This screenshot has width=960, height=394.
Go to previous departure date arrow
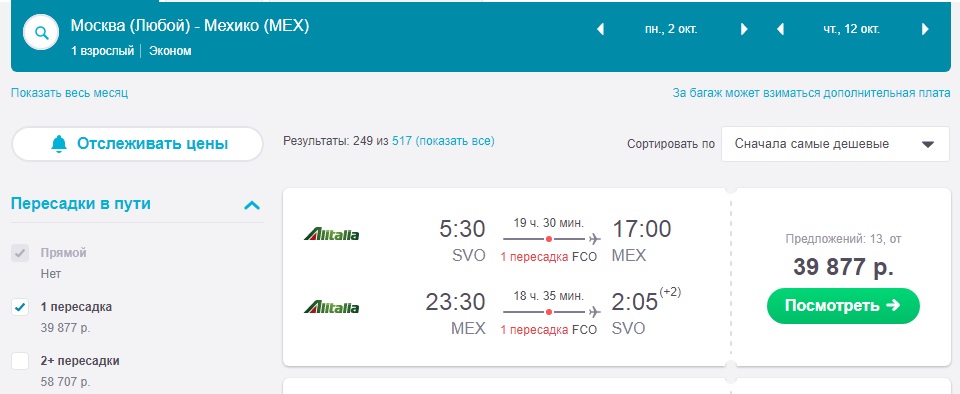click(x=601, y=29)
